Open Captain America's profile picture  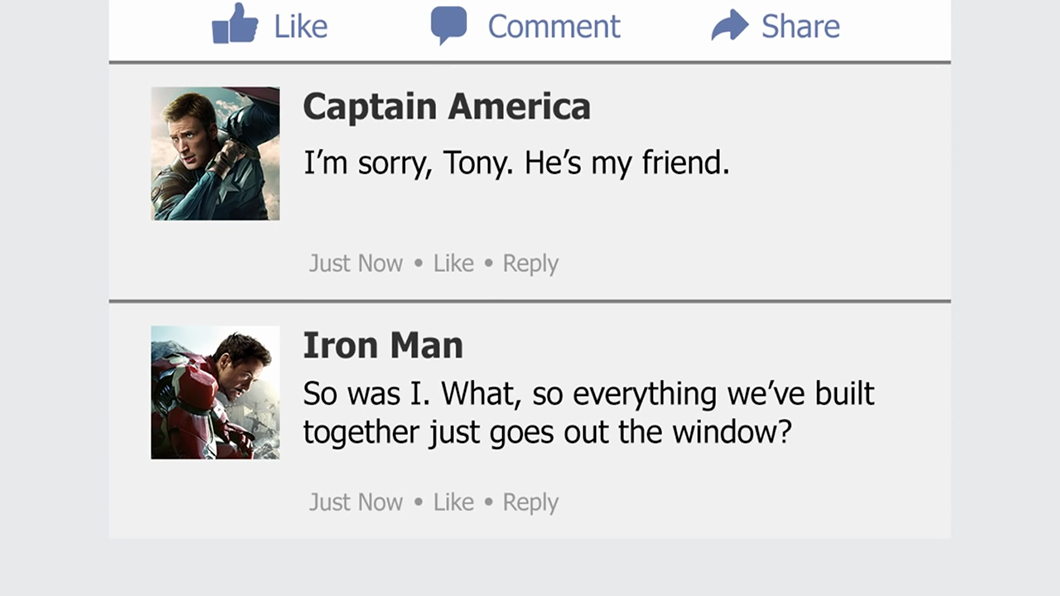click(215, 153)
